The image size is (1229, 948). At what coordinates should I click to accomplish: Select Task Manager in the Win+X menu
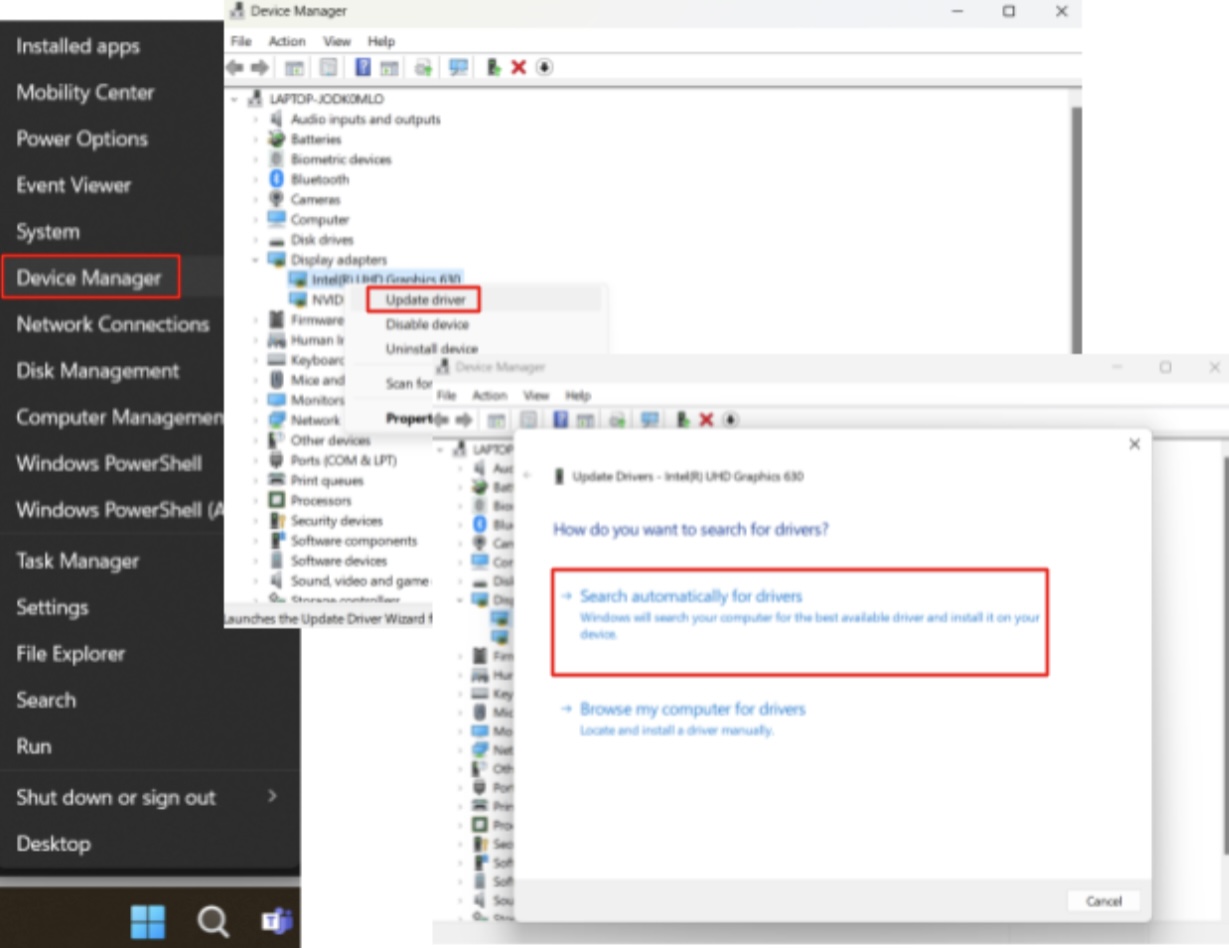[78, 560]
